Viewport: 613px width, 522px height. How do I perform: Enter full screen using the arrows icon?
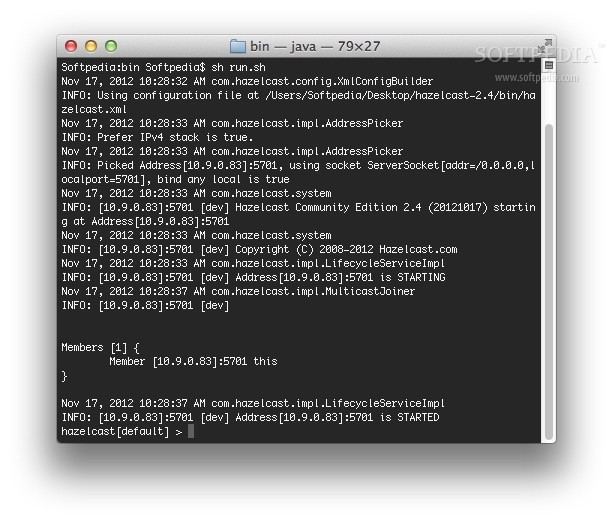click(545, 45)
